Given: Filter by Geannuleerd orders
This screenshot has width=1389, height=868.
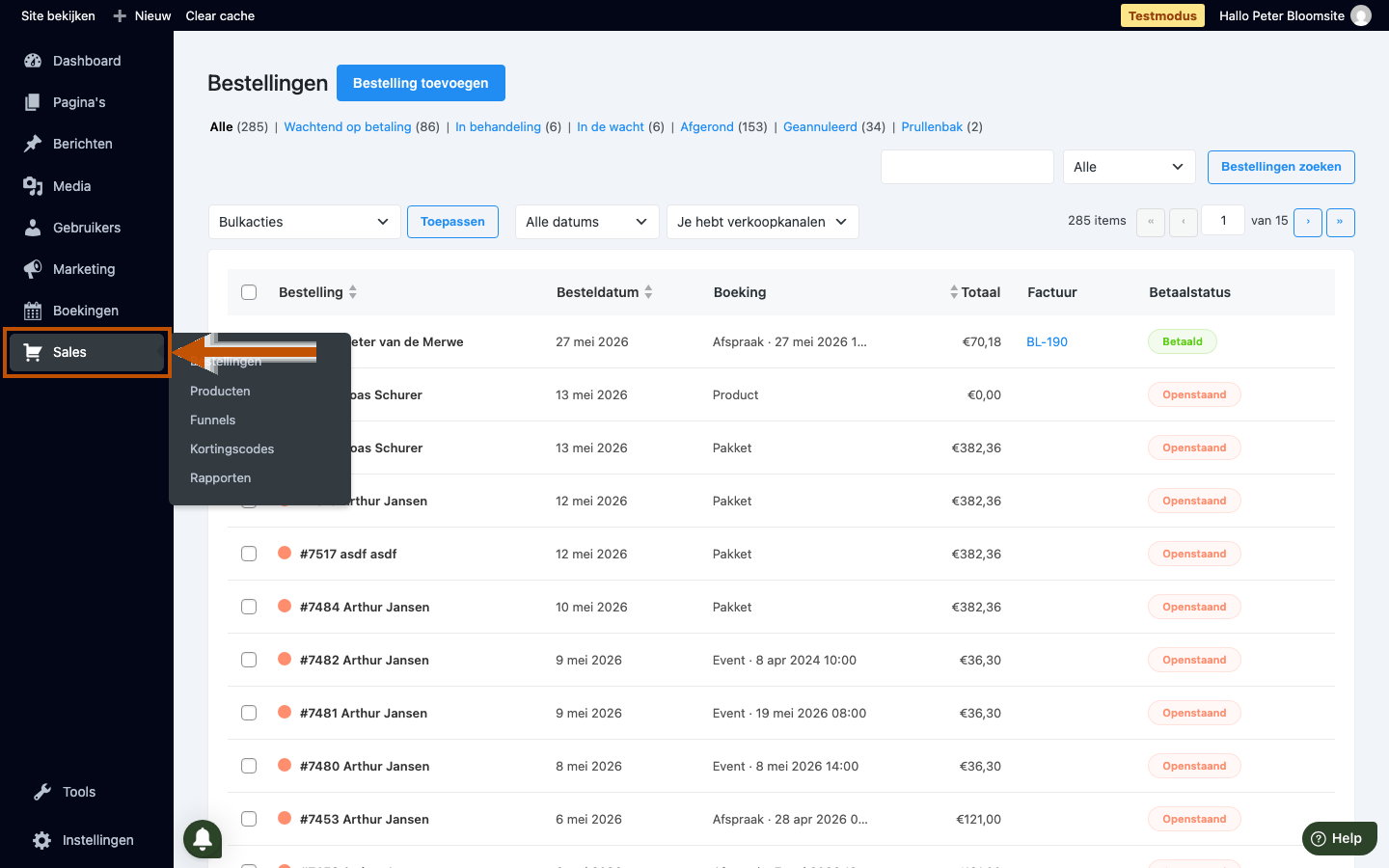Looking at the screenshot, I should [820, 126].
